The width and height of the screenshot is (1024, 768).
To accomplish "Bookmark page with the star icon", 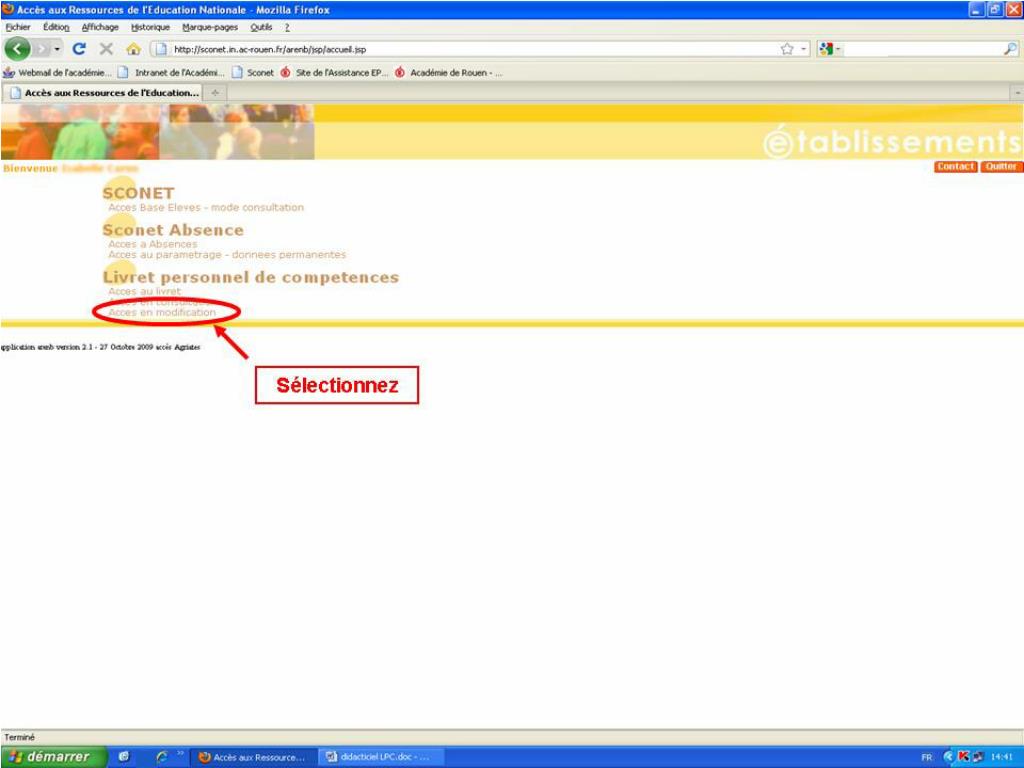I will coord(787,49).
